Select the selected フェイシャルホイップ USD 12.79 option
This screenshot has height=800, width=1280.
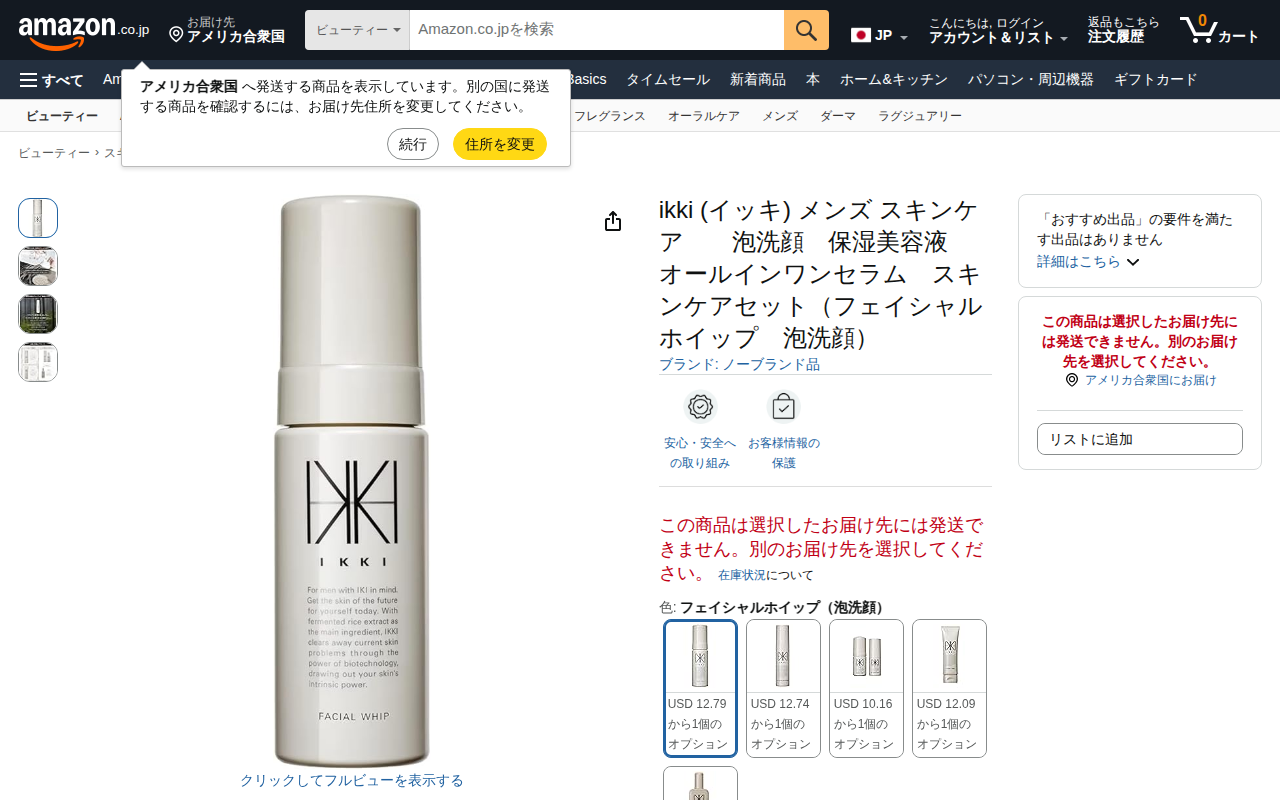click(x=700, y=688)
